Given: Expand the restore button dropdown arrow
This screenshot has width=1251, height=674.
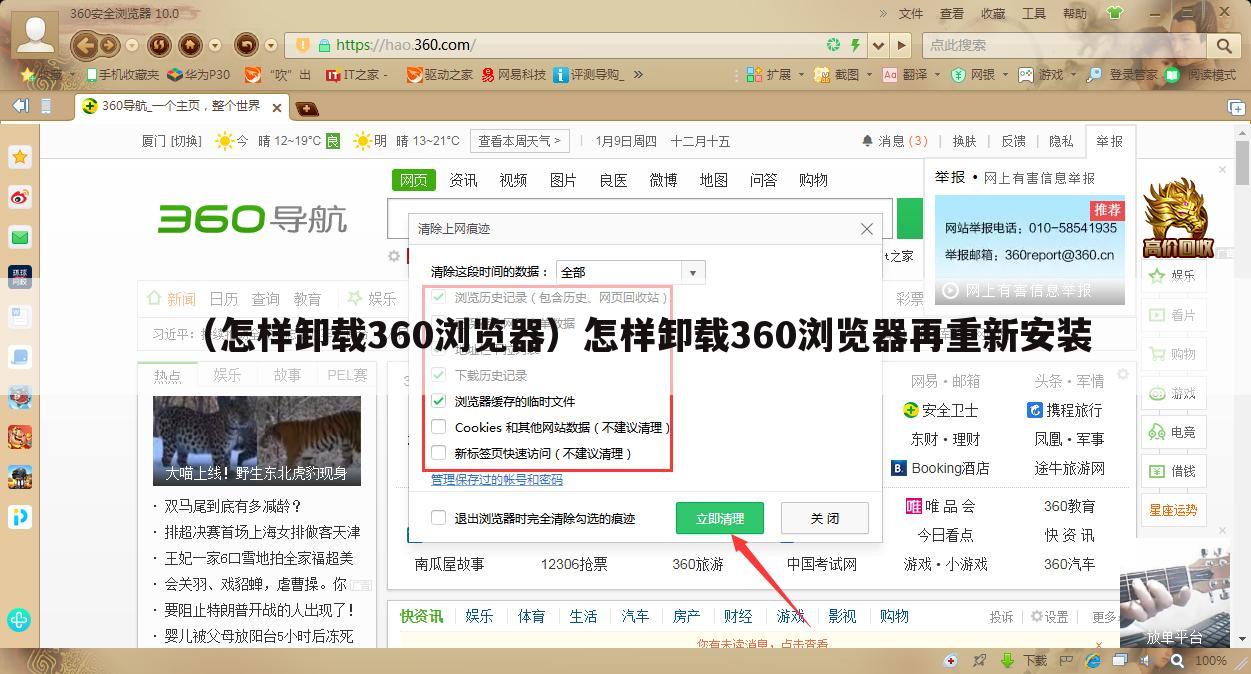Looking at the screenshot, I should [x=271, y=45].
